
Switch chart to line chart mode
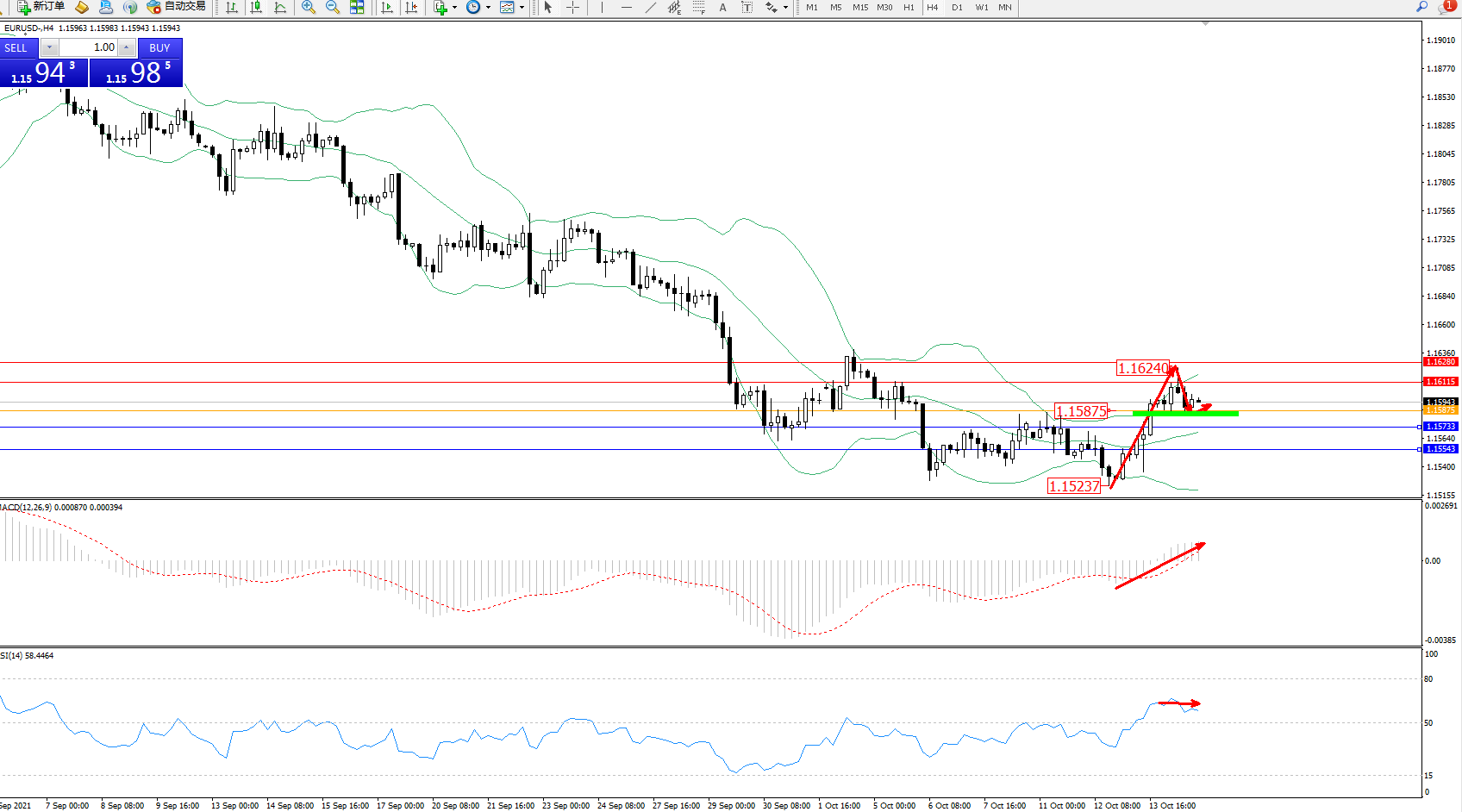280,8
